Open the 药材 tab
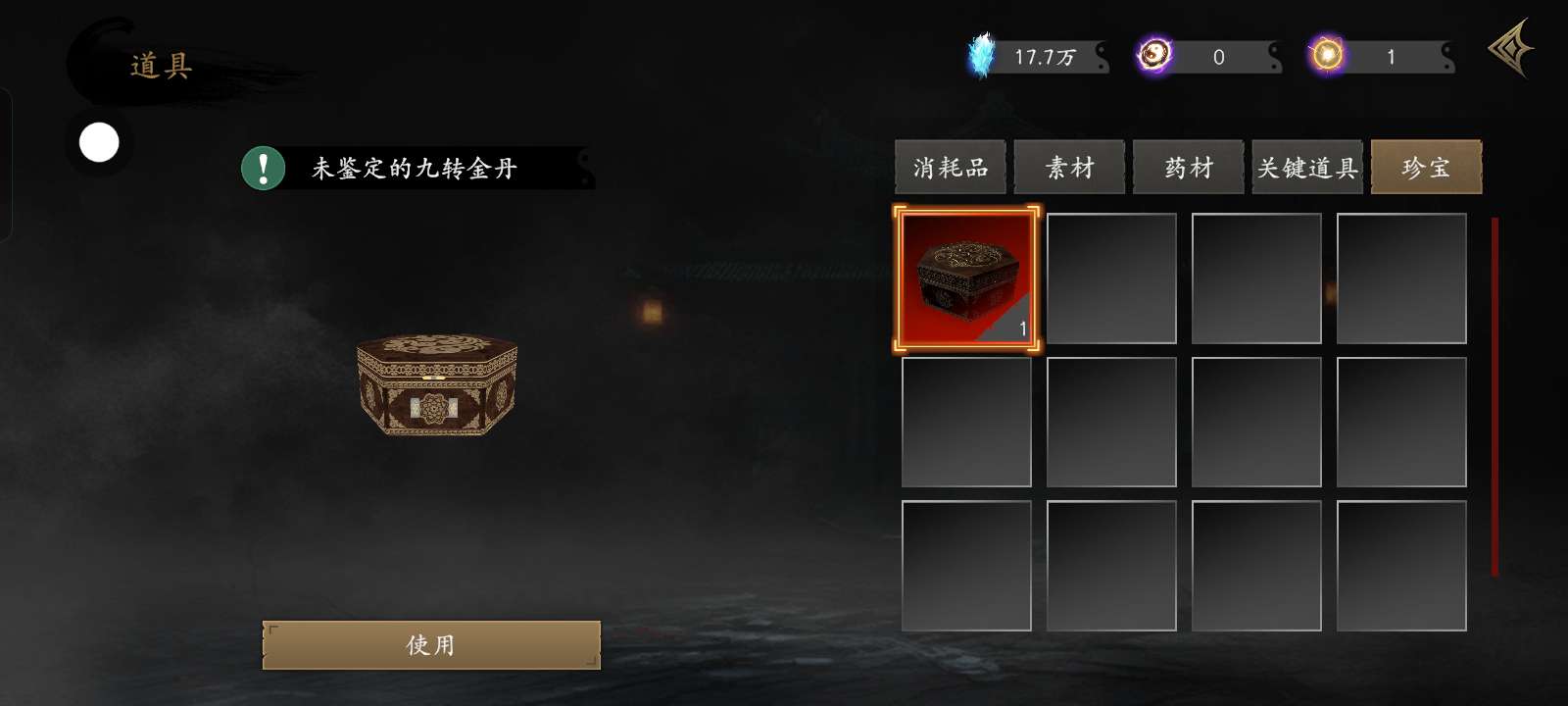Screen dimensions: 1568x706 click(x=1189, y=168)
